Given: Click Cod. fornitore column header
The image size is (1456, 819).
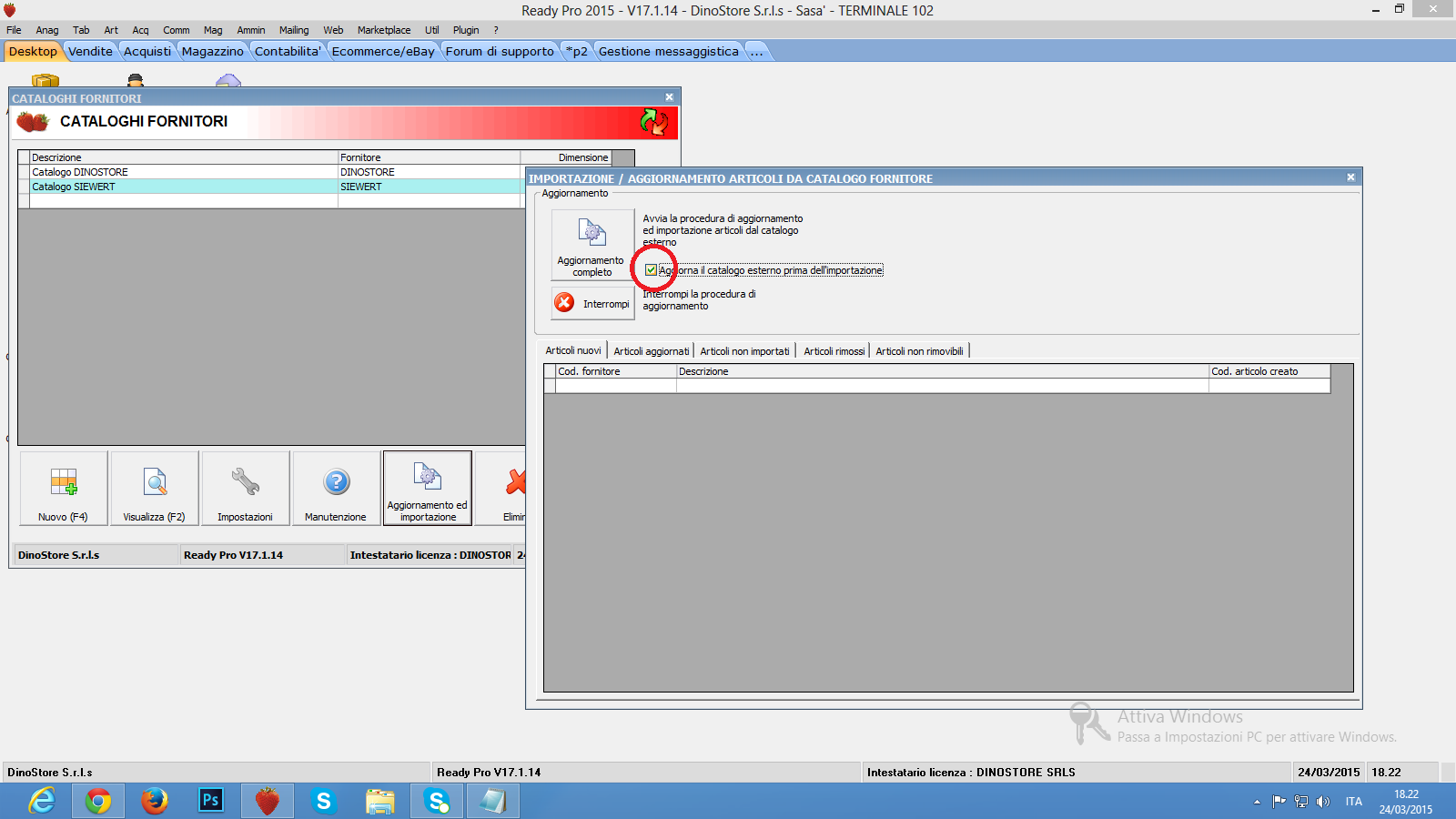Looking at the screenshot, I should pyautogui.click(x=616, y=371).
